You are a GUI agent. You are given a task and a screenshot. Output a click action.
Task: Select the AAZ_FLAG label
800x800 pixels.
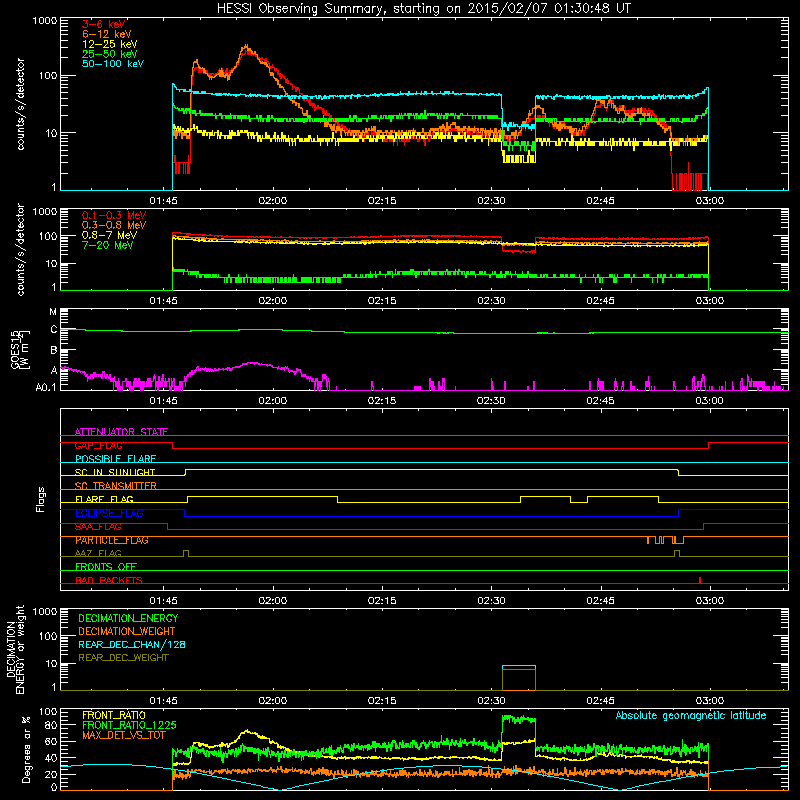pos(98,553)
